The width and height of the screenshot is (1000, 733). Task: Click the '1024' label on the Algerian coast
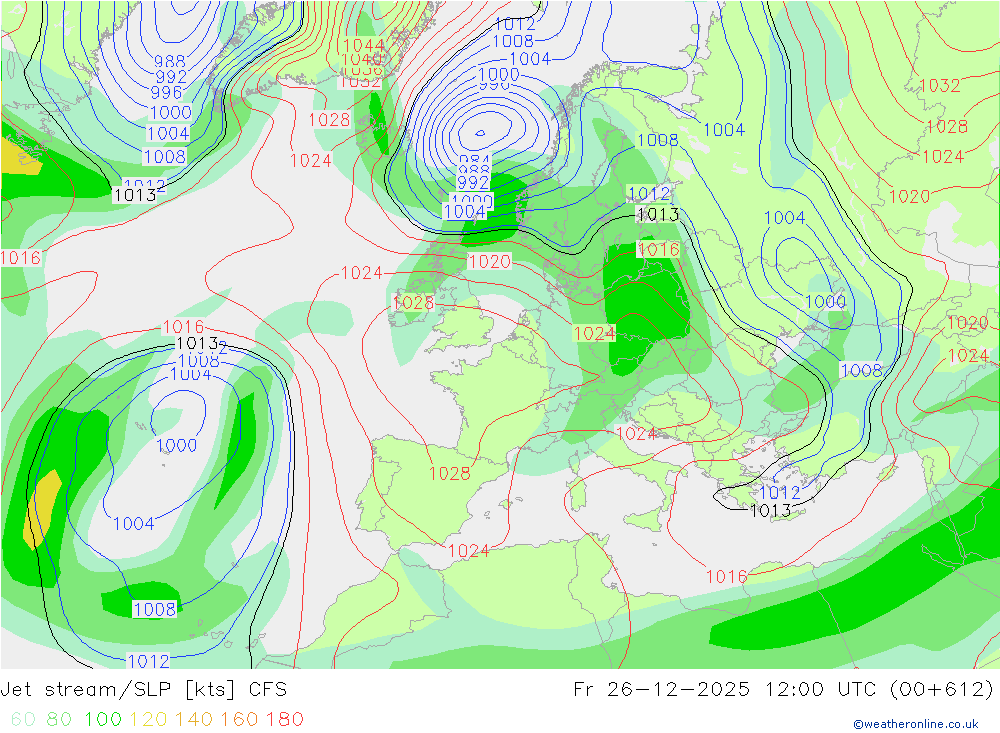click(x=469, y=551)
